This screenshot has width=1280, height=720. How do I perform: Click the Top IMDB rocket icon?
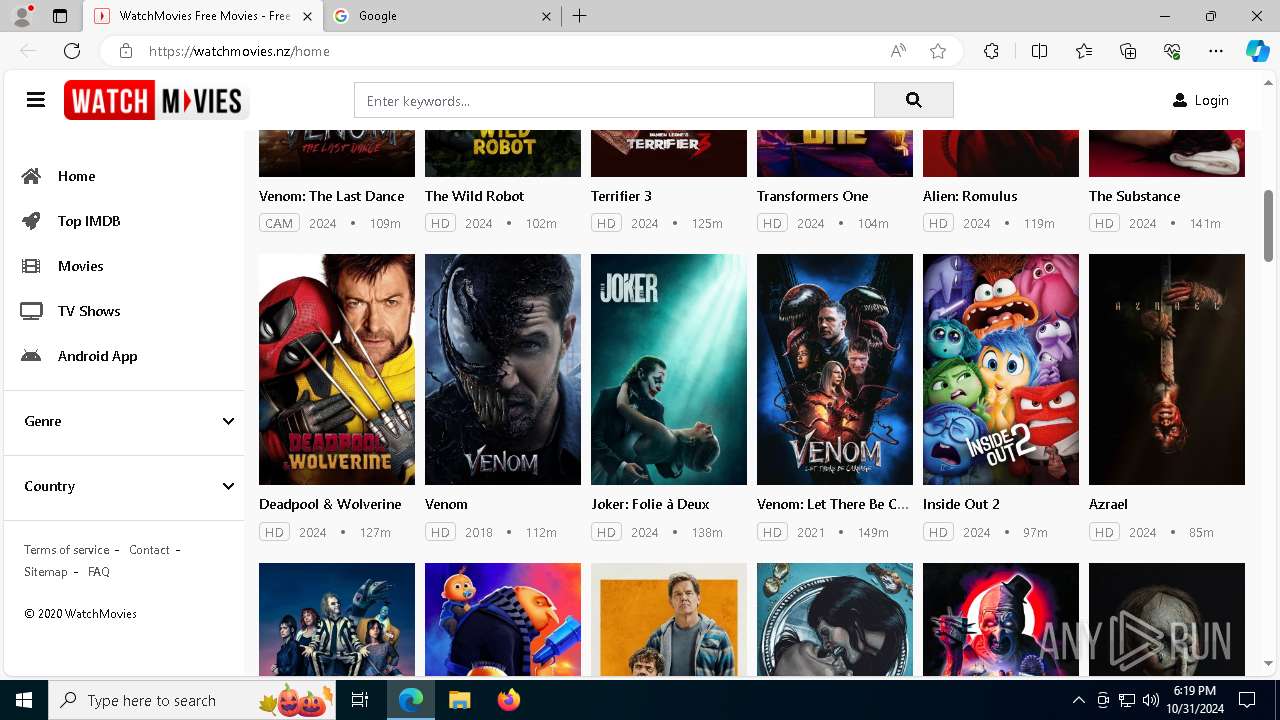coord(32,221)
